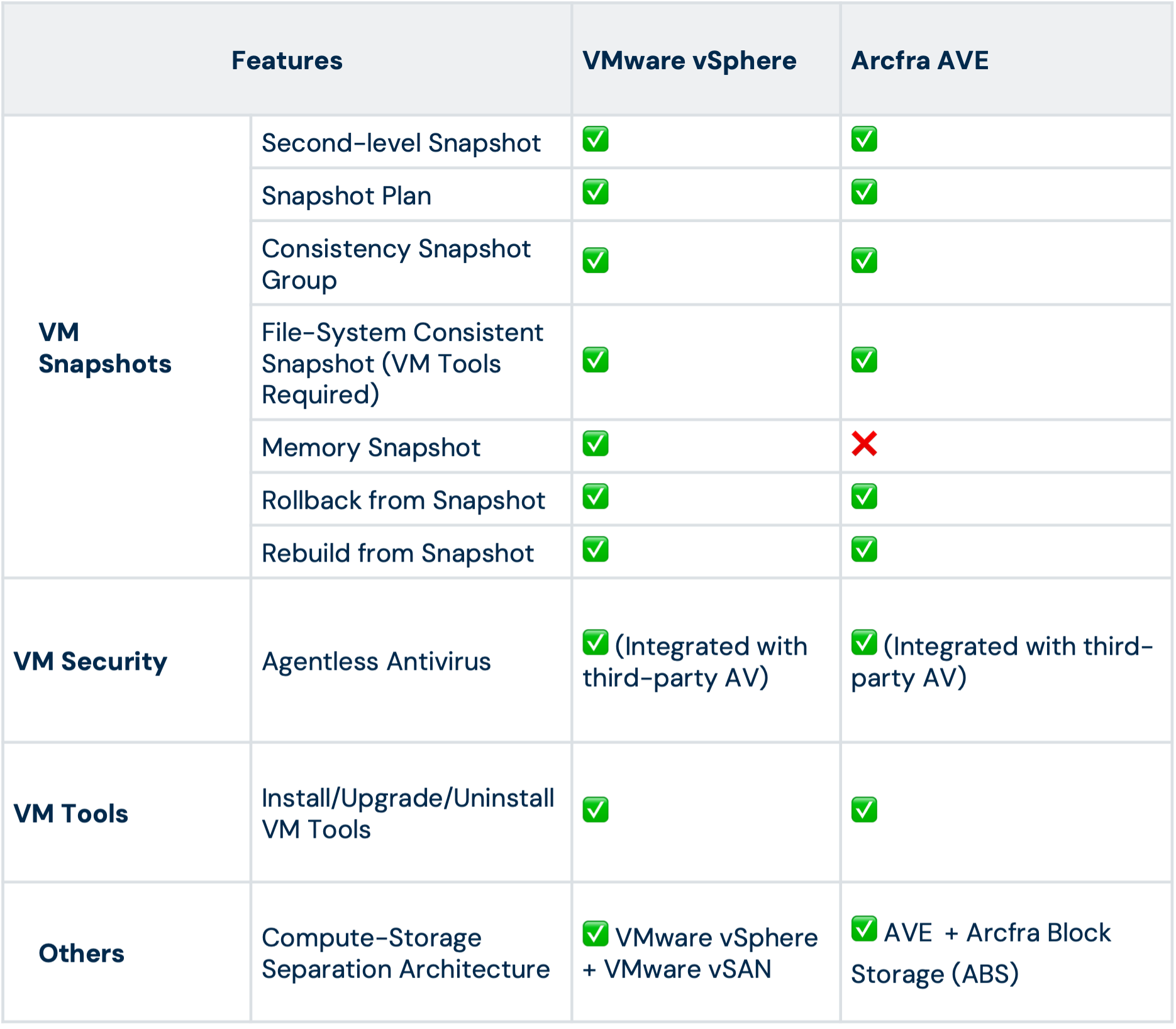Viewport: 1176px width, 1029px height.
Task: Click the Compute-Storage Separation Architecture text
Action: (x=406, y=953)
